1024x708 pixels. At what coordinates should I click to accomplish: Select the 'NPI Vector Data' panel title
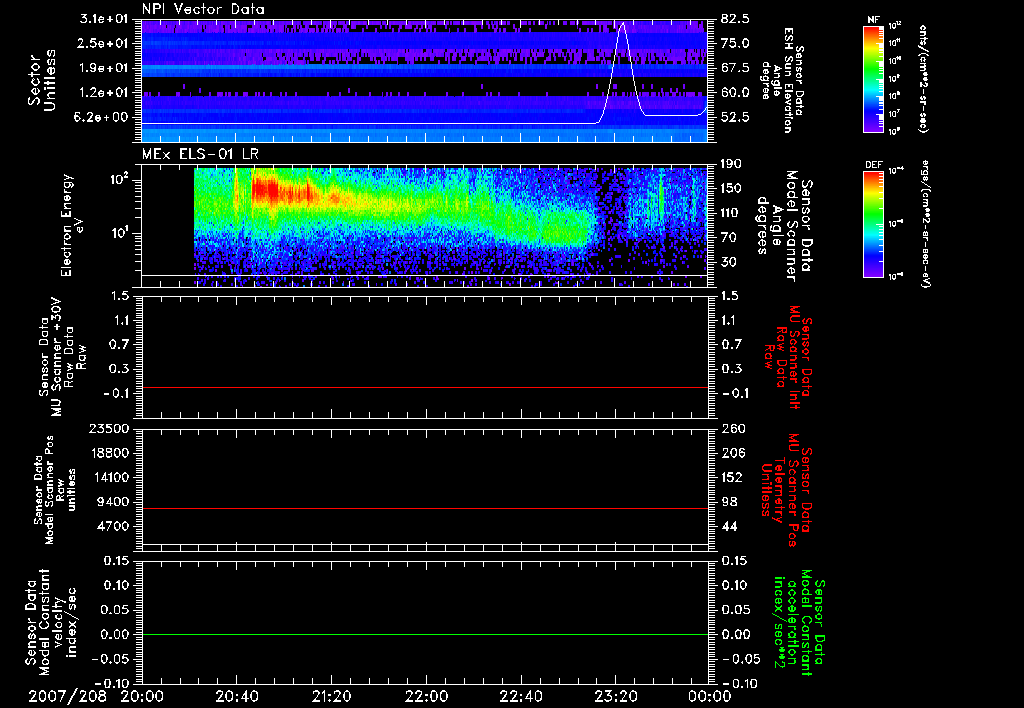coord(203,9)
